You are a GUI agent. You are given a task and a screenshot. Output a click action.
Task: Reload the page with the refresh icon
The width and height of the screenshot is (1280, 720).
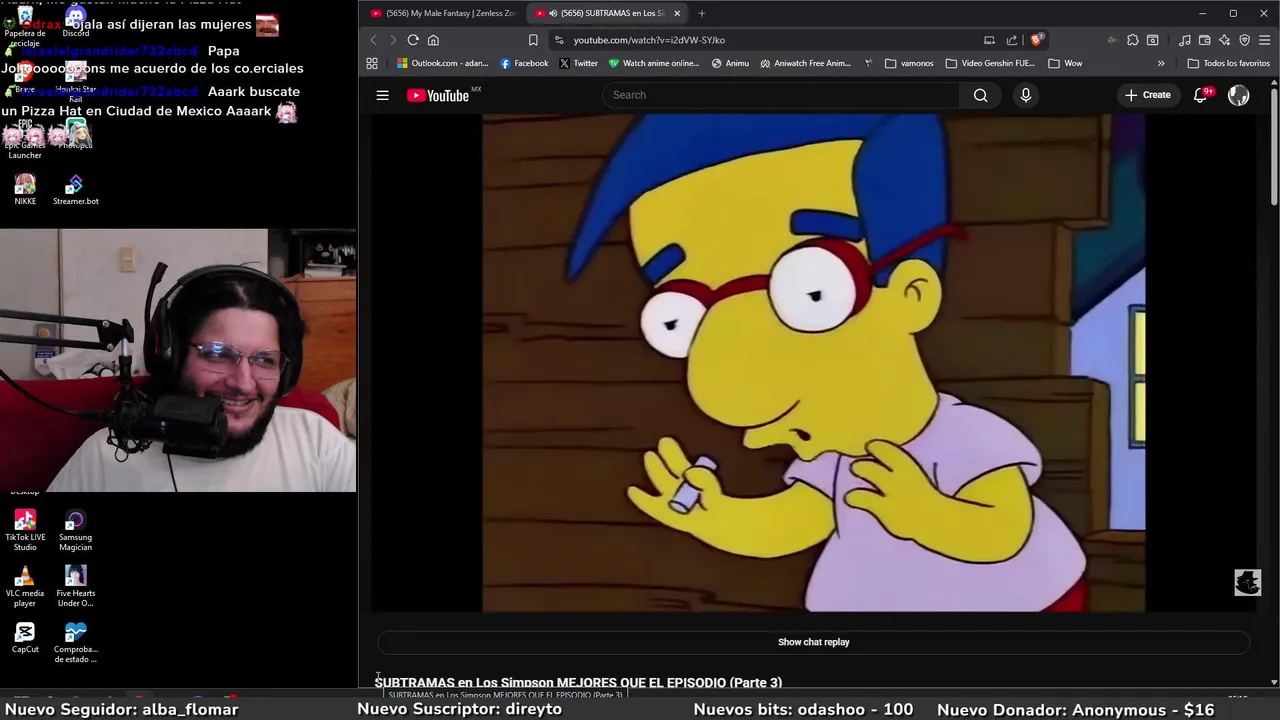413,40
